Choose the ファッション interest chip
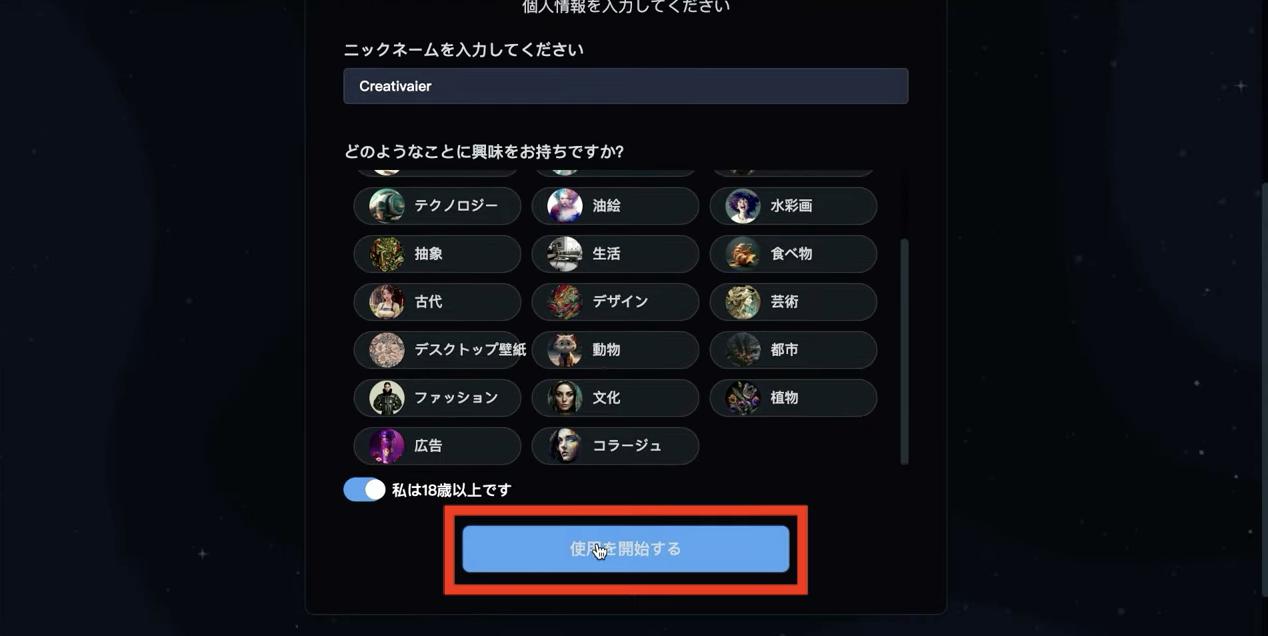 (x=437, y=398)
